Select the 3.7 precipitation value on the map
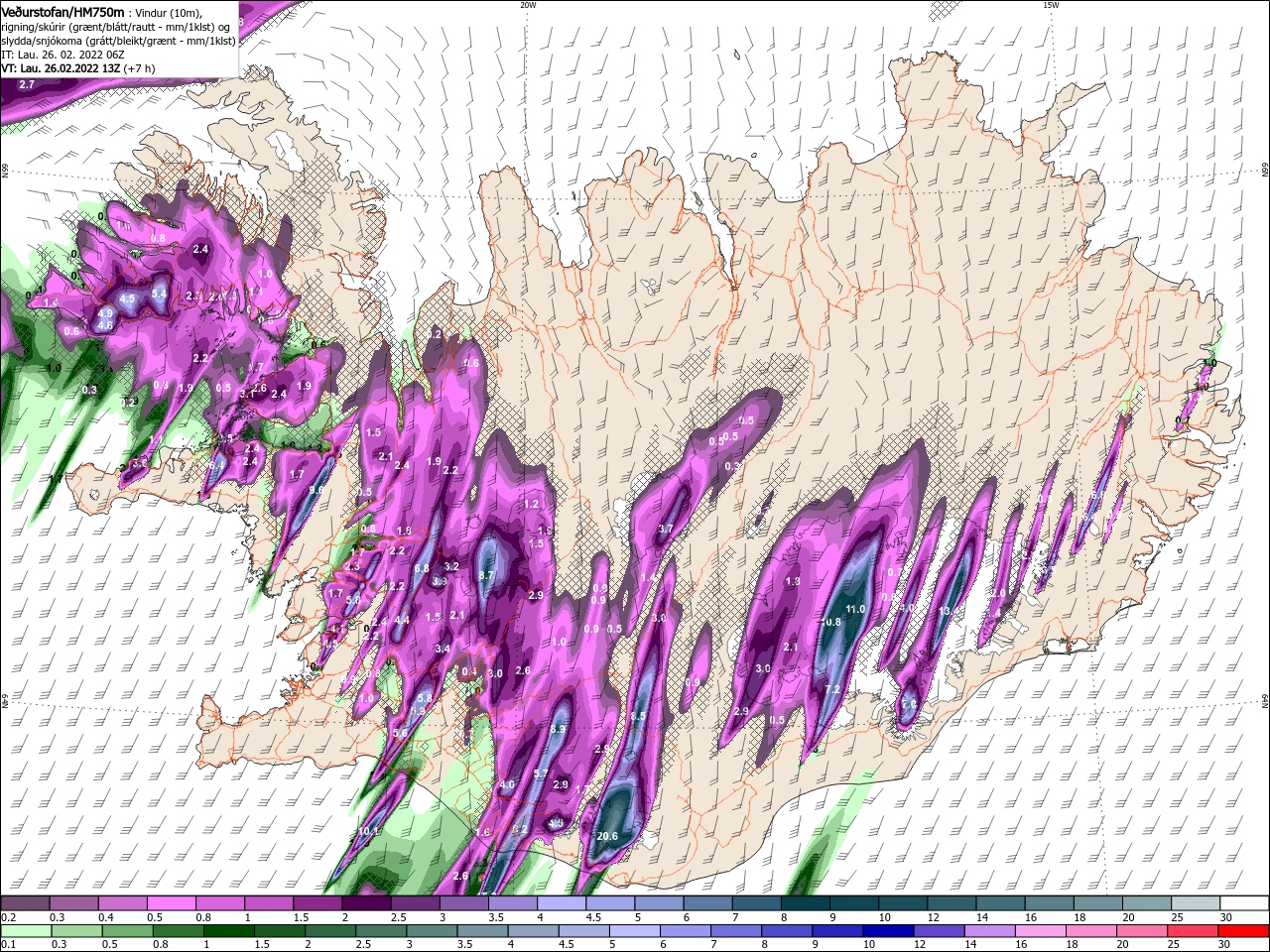The height and width of the screenshot is (952, 1270). click(x=666, y=529)
